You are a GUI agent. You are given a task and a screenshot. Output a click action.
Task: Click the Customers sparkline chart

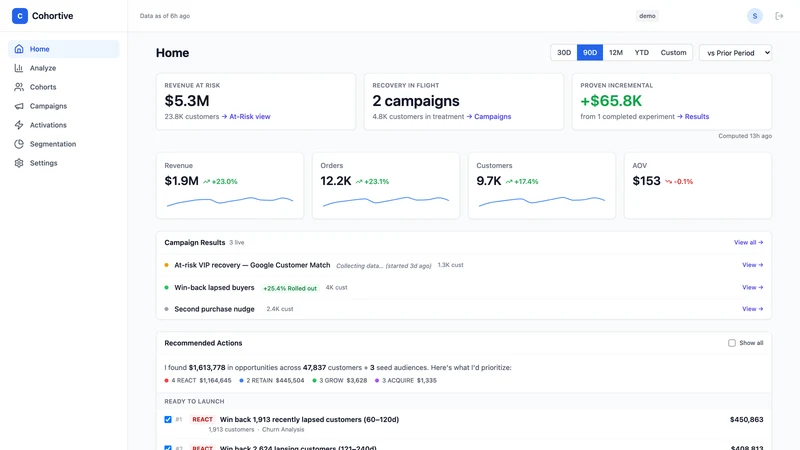pyautogui.click(x=542, y=201)
